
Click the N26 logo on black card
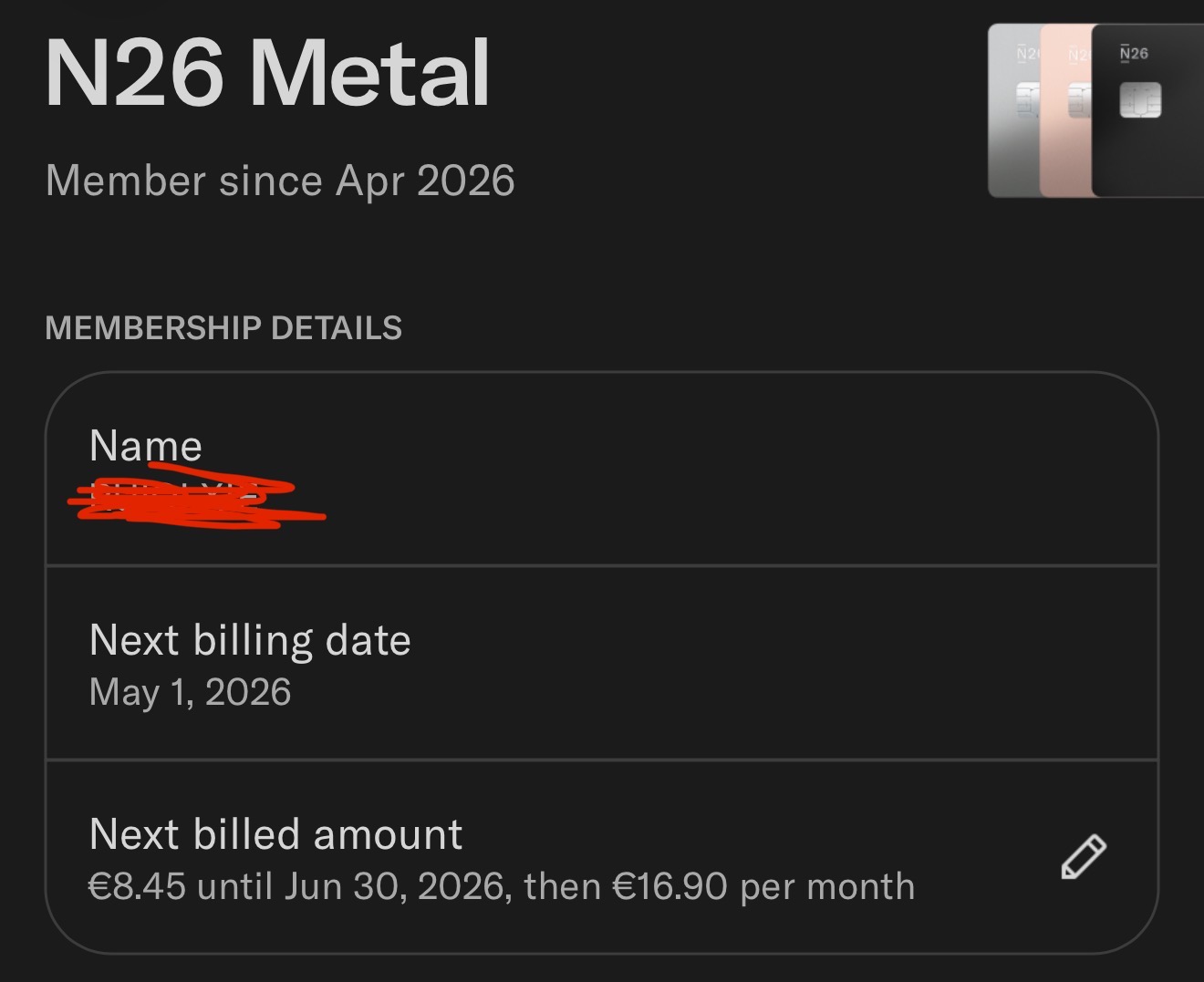pyautogui.click(x=1134, y=53)
